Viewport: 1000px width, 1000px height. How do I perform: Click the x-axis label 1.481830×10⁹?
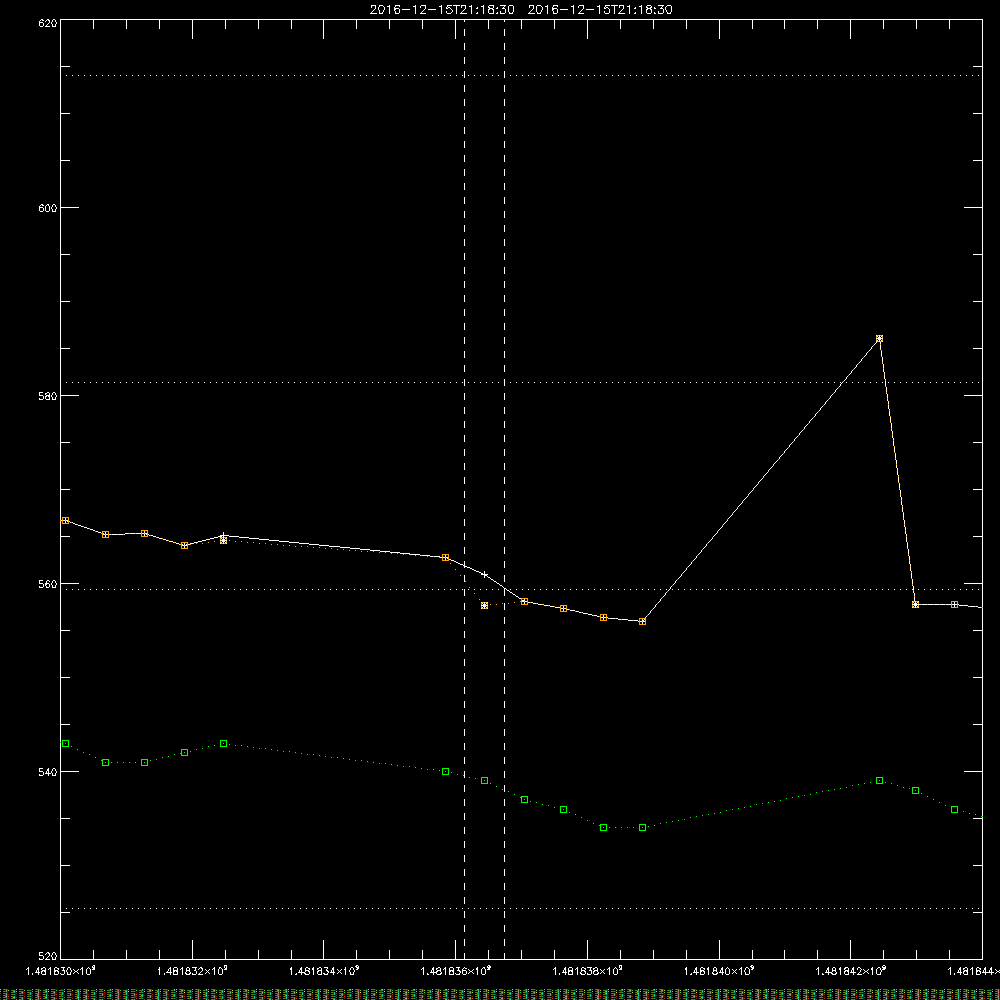(x=61, y=971)
